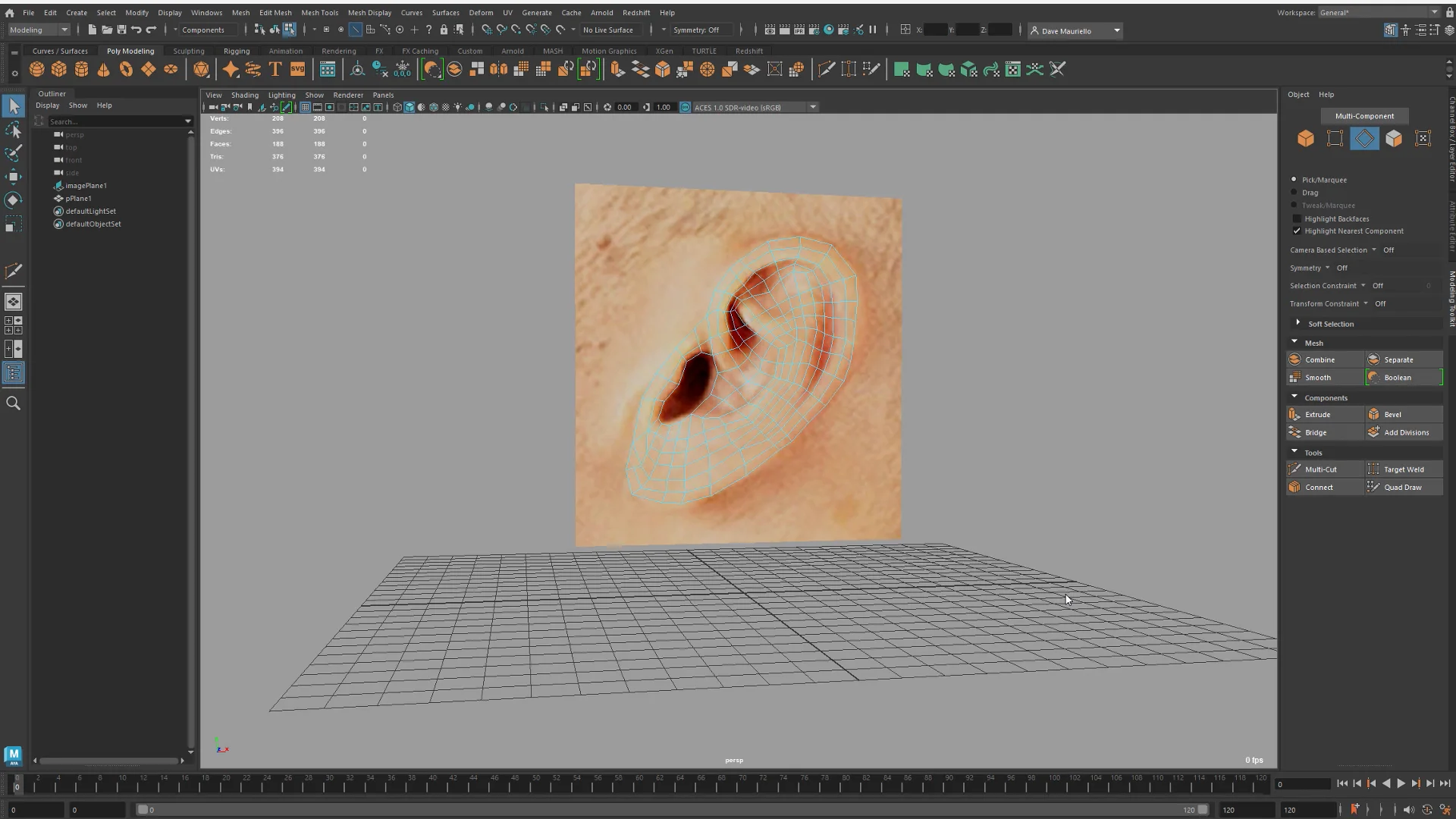The height and width of the screenshot is (819, 1456).
Task: Open the Mesh Tools menu
Action: point(320,12)
